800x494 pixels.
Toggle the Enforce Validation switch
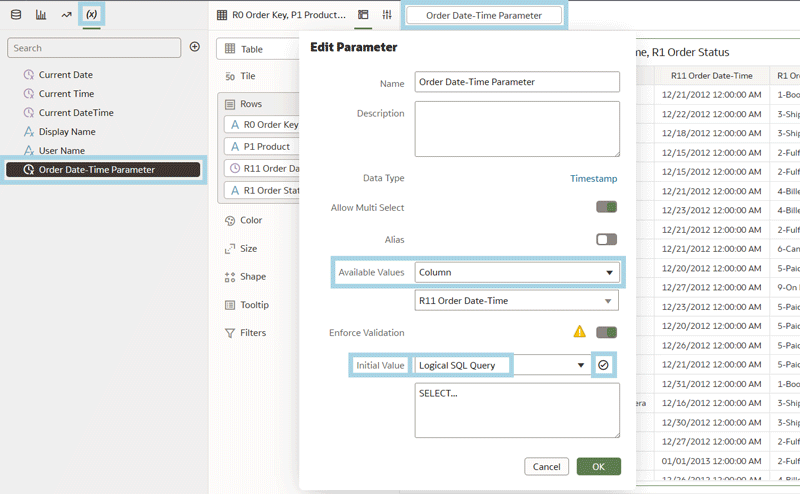tap(606, 332)
